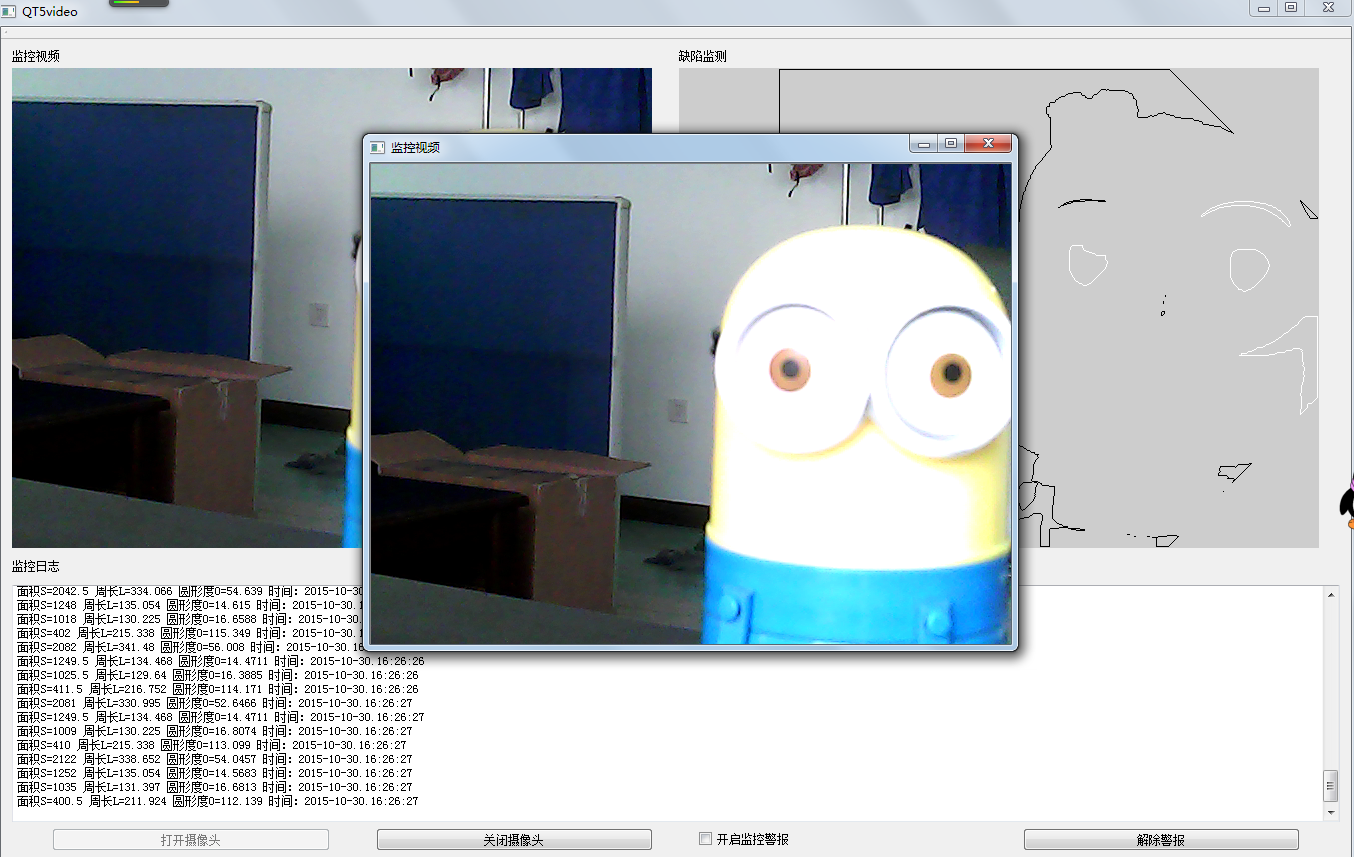The height and width of the screenshot is (857, 1354).
Task: Enable the 开启监控警报 checkbox
Action: pyautogui.click(x=705, y=839)
